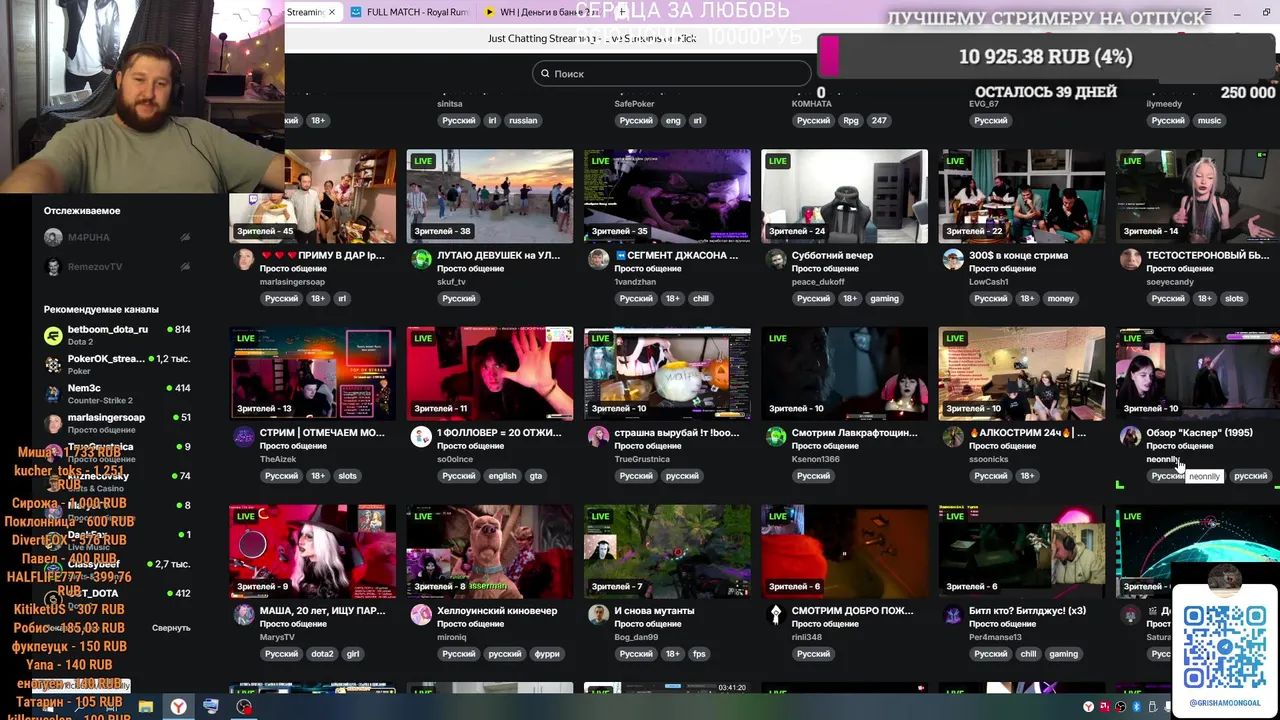1280x720 pixels.
Task: Click the Поиск search field
Action: [671, 73]
